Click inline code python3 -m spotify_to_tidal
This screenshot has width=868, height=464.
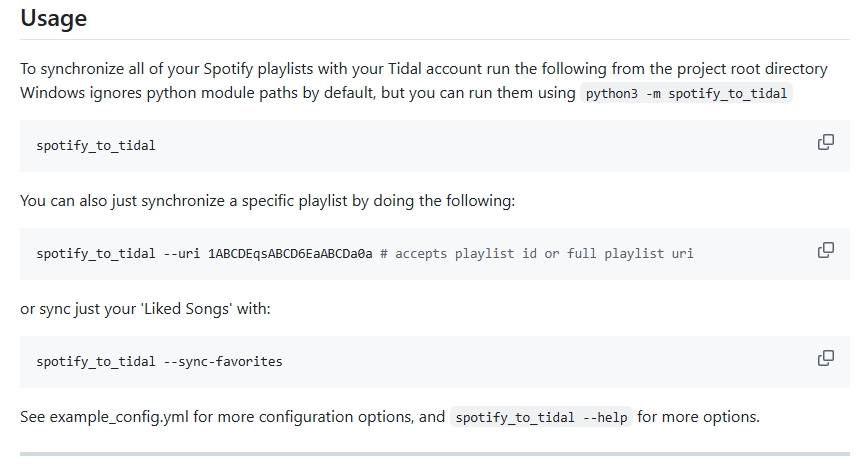[687, 93]
